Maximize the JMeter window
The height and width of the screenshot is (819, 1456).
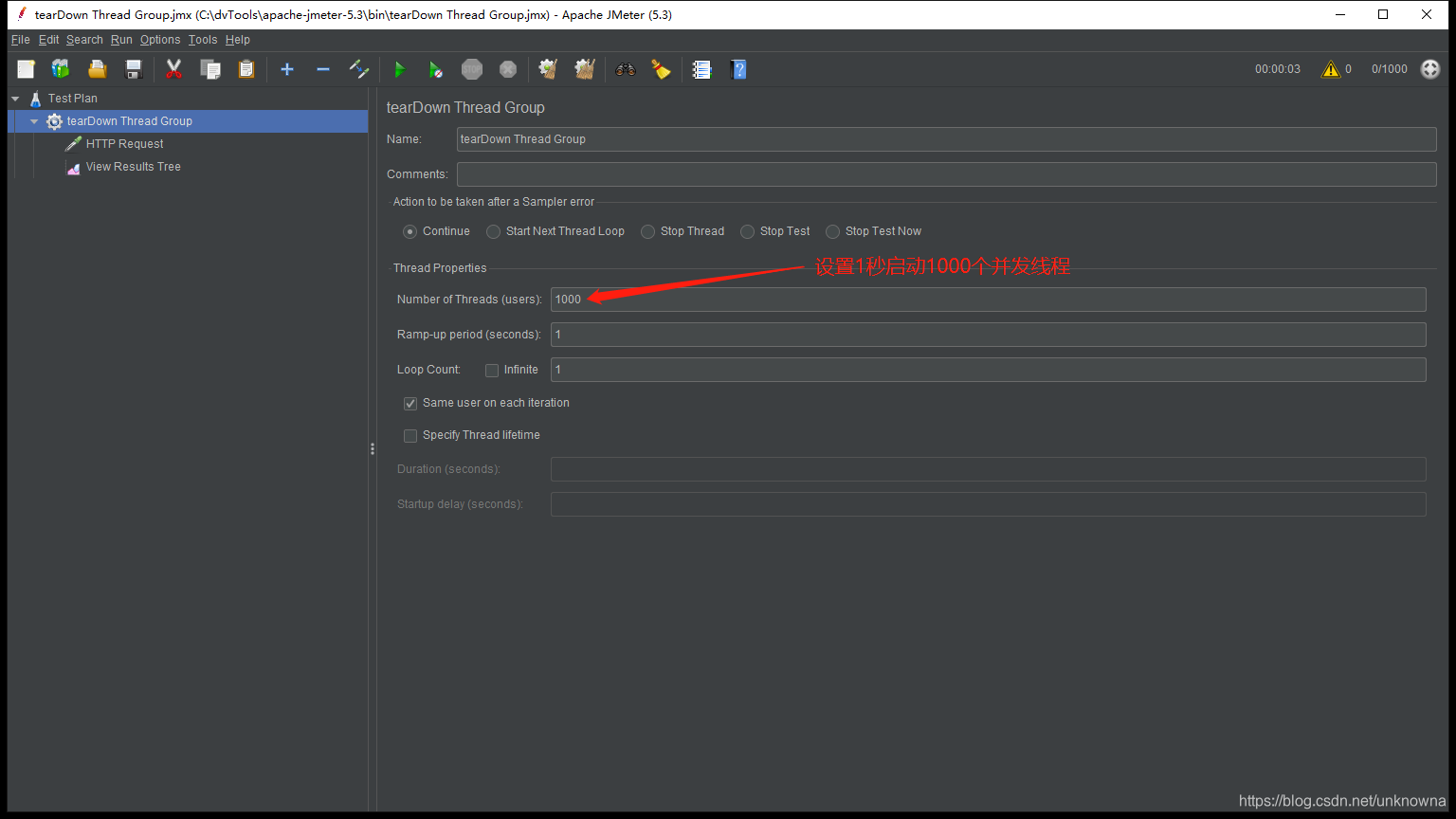(1383, 14)
